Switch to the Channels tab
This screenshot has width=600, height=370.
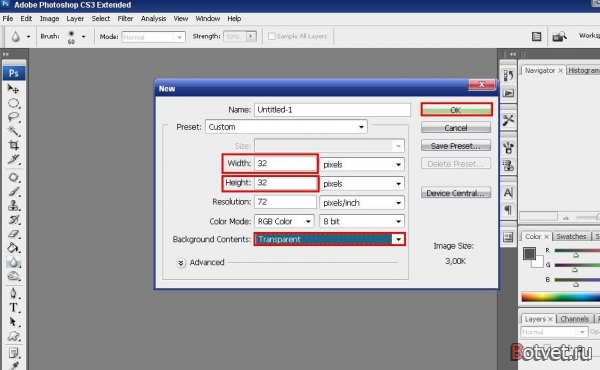[x=574, y=319]
